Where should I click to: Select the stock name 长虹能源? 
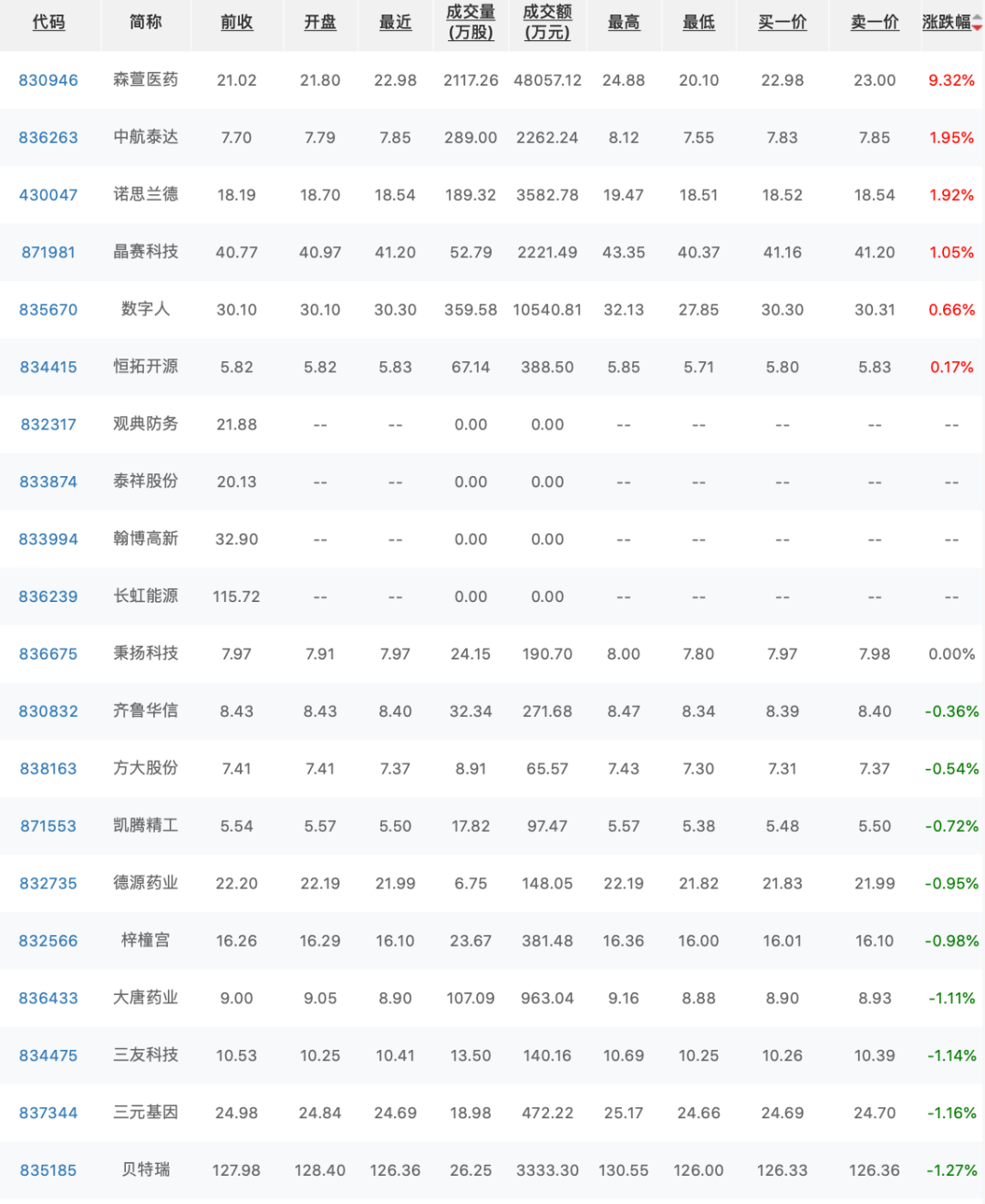click(x=146, y=597)
